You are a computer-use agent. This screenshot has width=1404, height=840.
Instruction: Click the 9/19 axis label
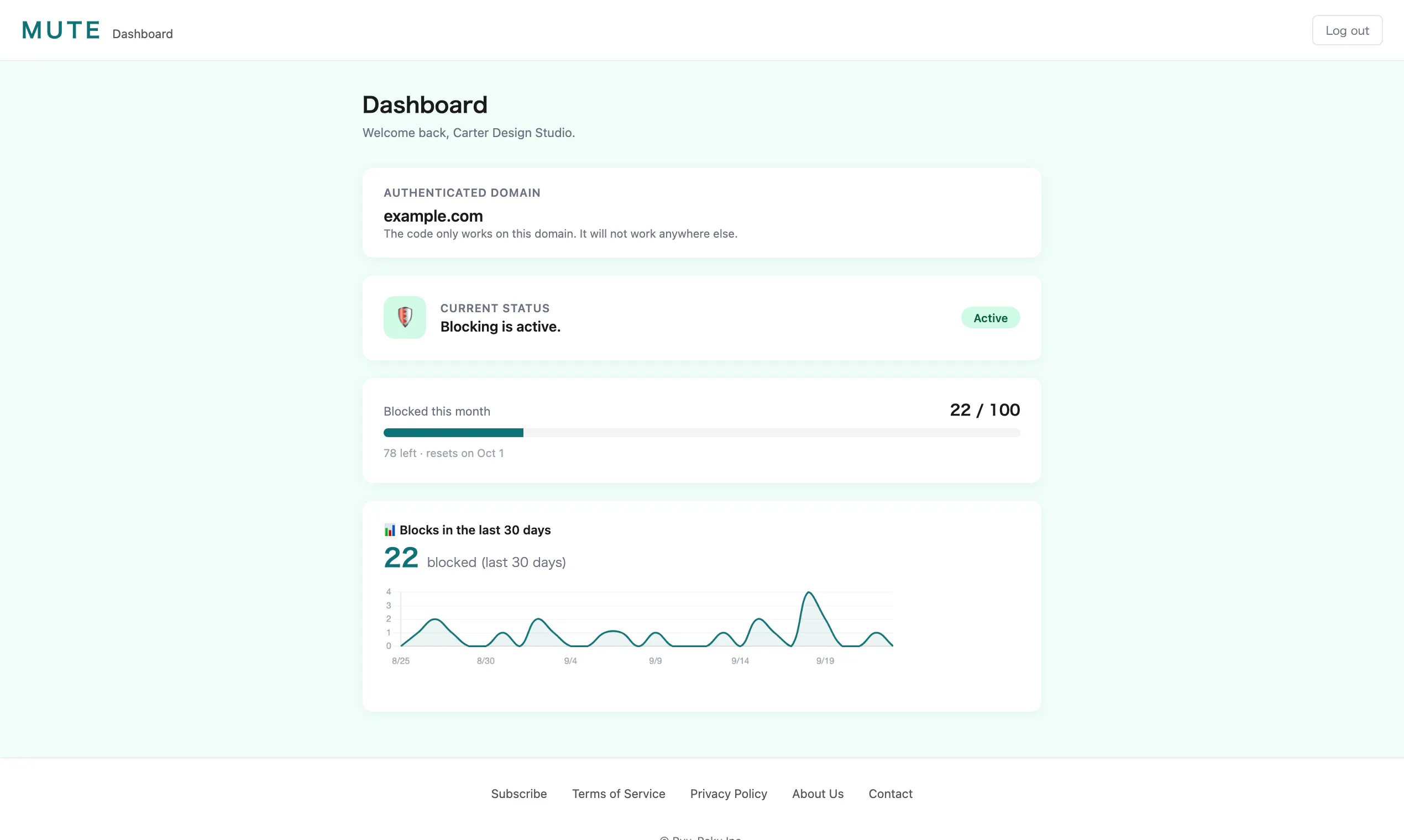click(825, 660)
